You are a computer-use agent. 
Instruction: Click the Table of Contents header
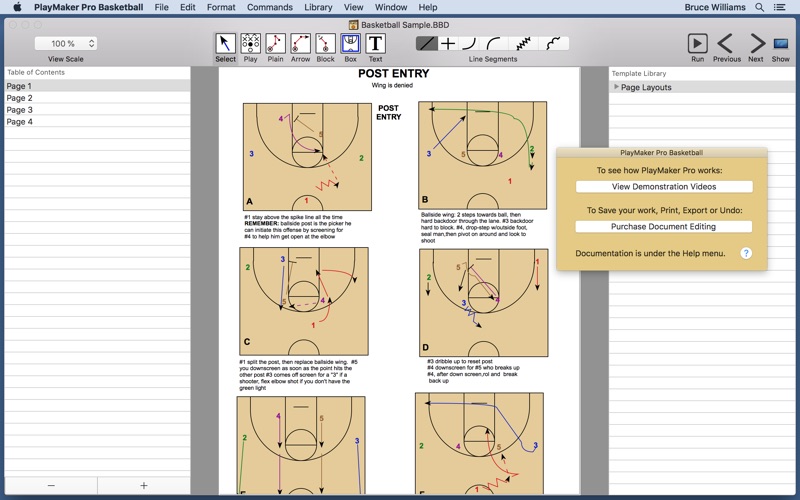pos(36,72)
